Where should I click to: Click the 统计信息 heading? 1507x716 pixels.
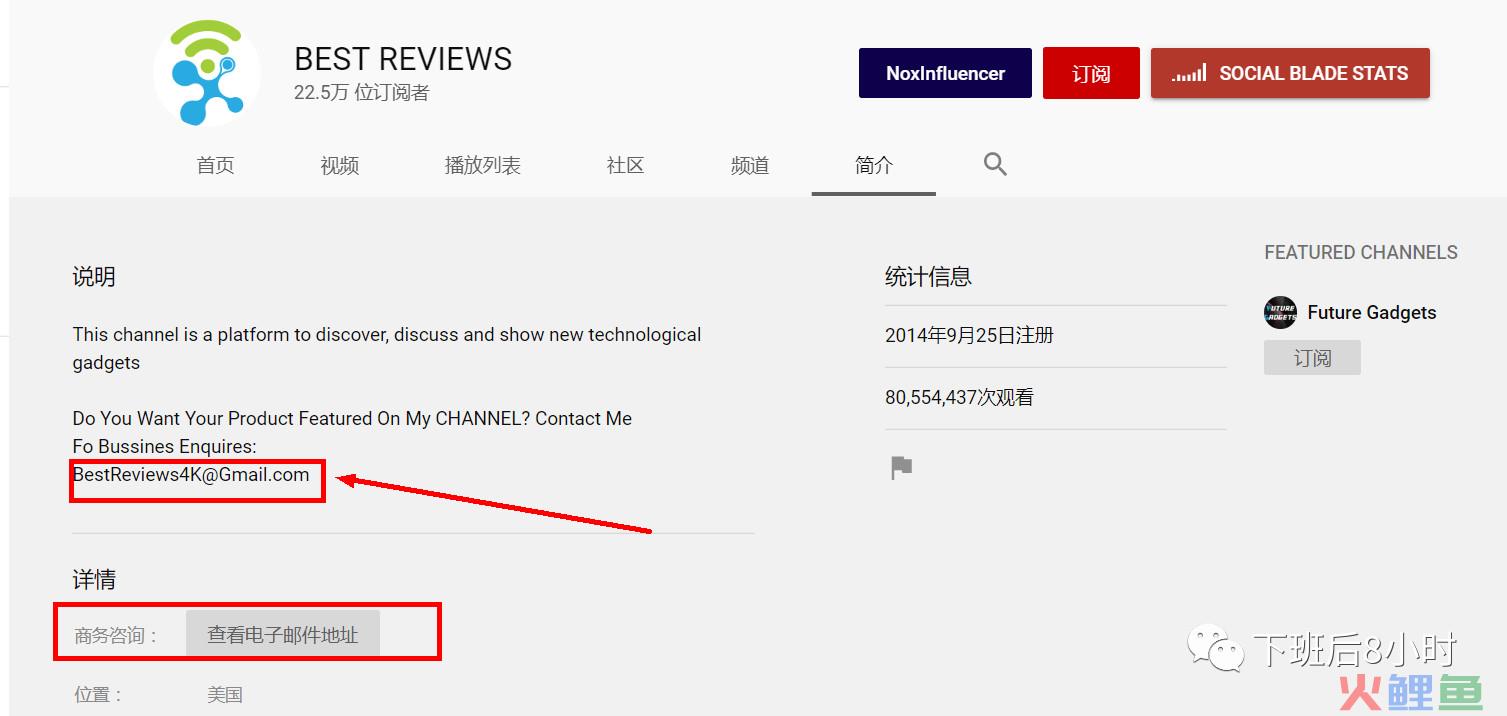click(928, 277)
